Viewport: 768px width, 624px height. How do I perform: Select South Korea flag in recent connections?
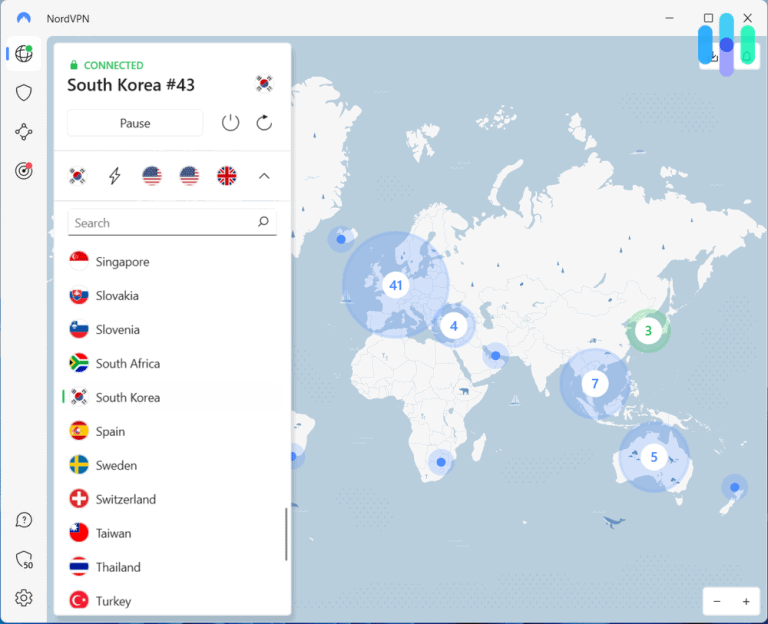pyautogui.click(x=77, y=176)
